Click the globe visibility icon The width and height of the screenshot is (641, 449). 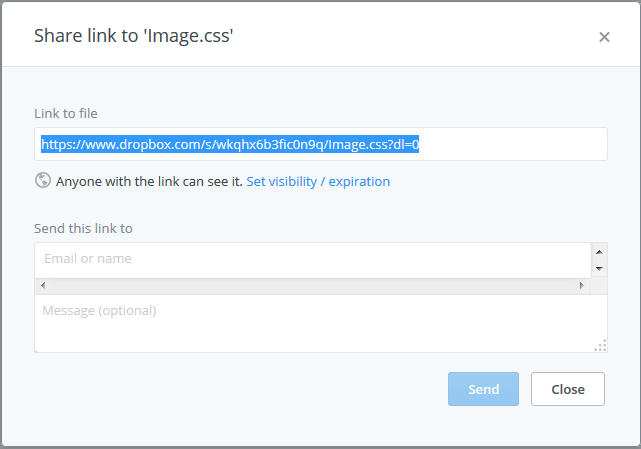[43, 180]
